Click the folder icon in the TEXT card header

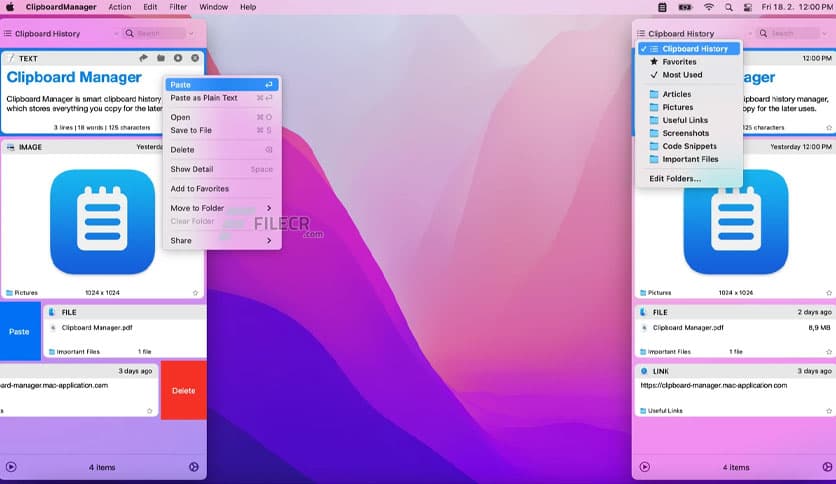pyautogui.click(x=160, y=58)
